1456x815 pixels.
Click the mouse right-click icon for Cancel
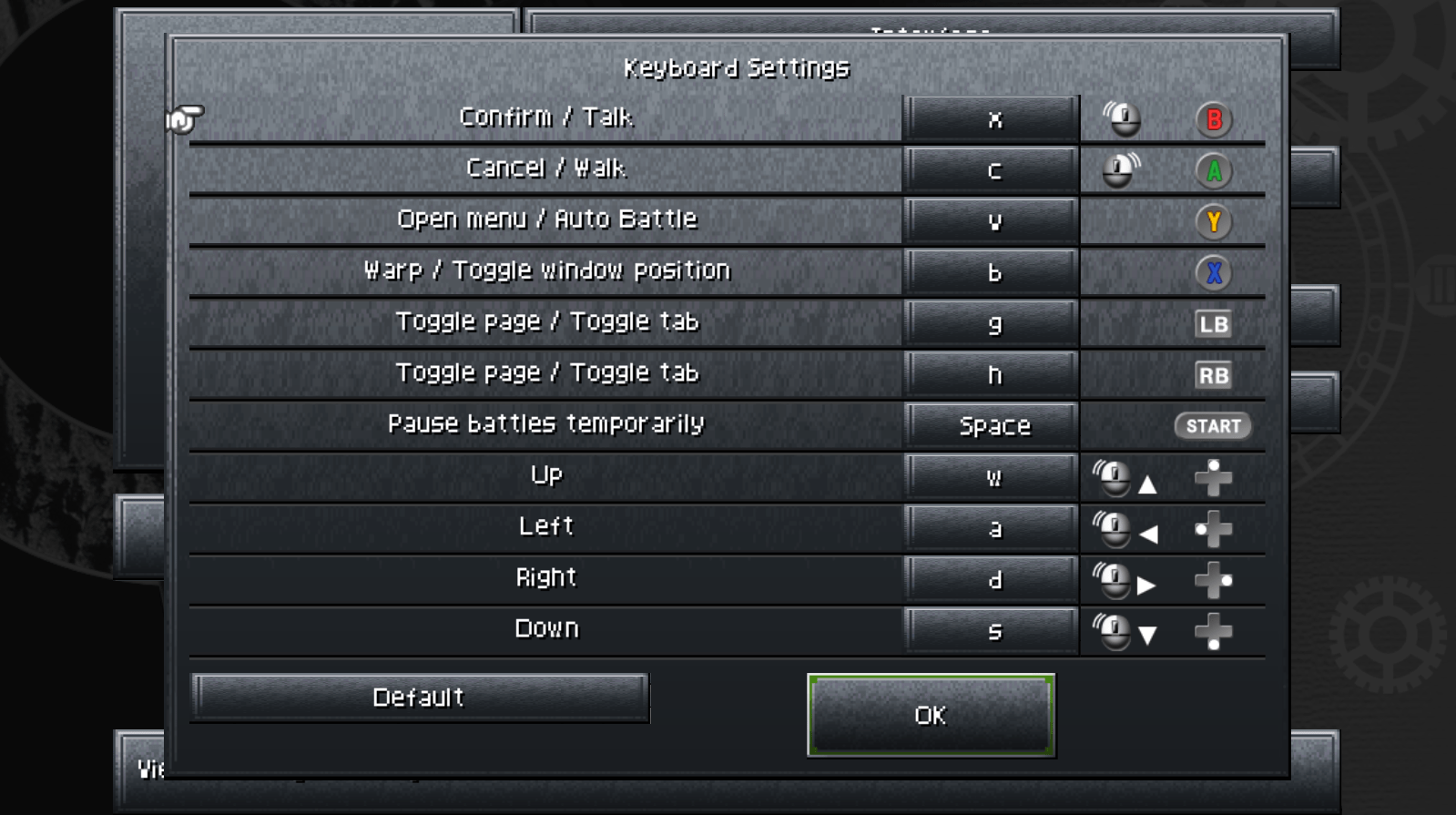tap(1120, 169)
